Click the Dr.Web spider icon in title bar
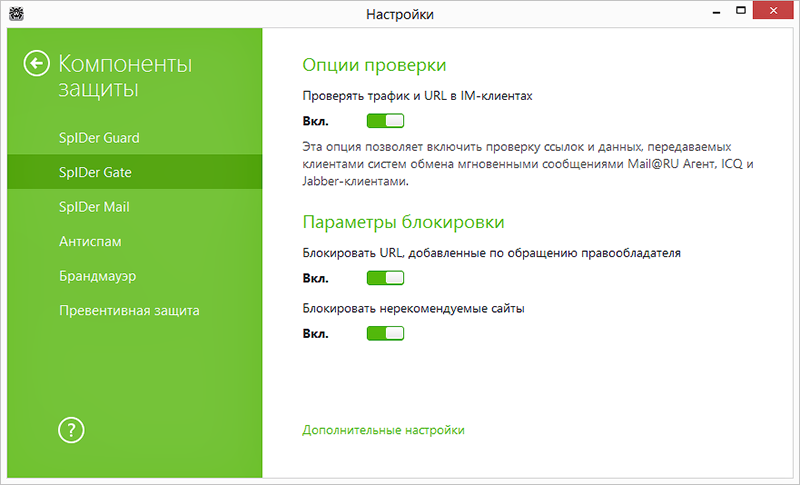Screen dimensions: 800x485 click(x=16, y=13)
